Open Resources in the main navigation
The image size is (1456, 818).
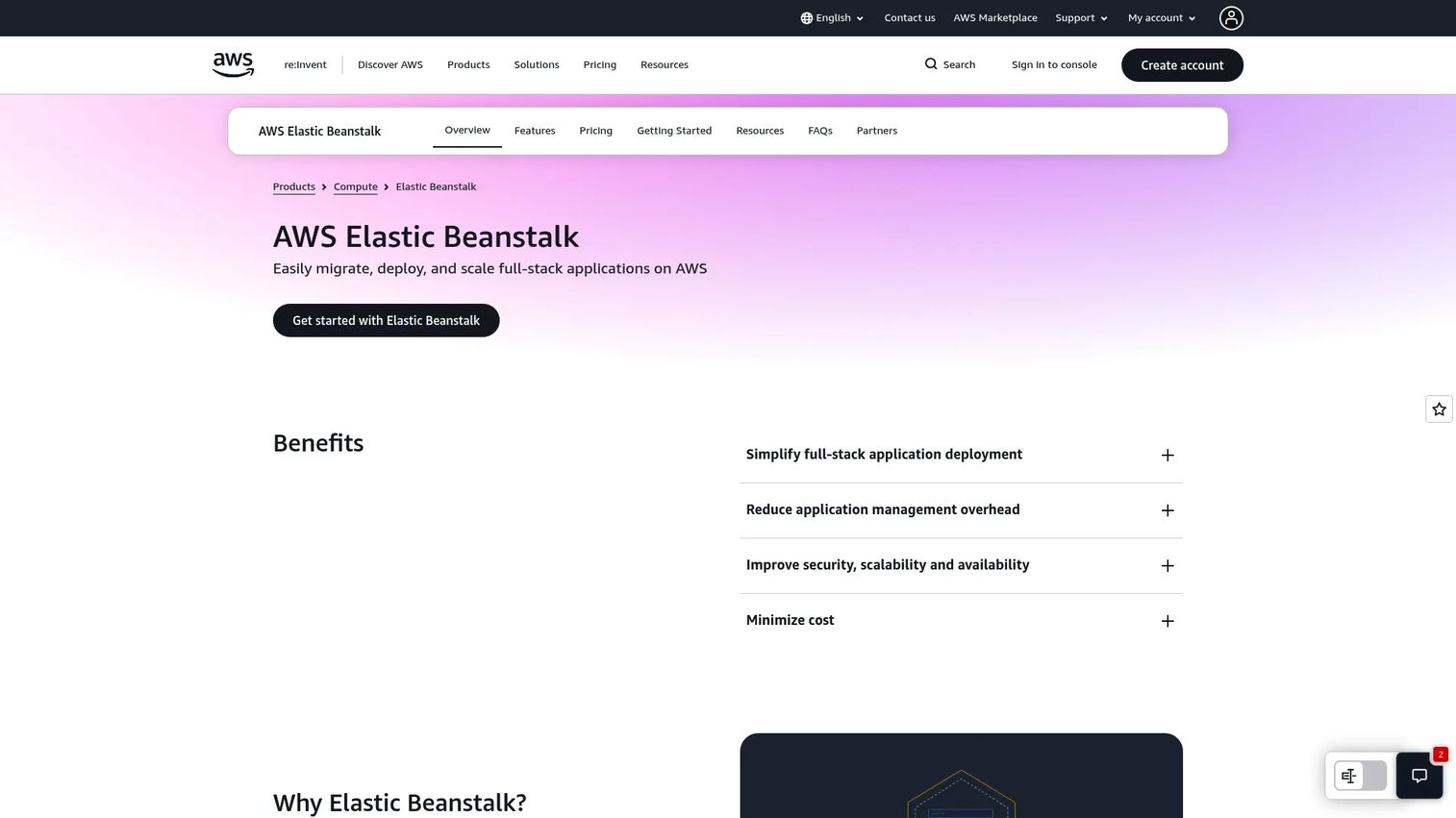(665, 65)
